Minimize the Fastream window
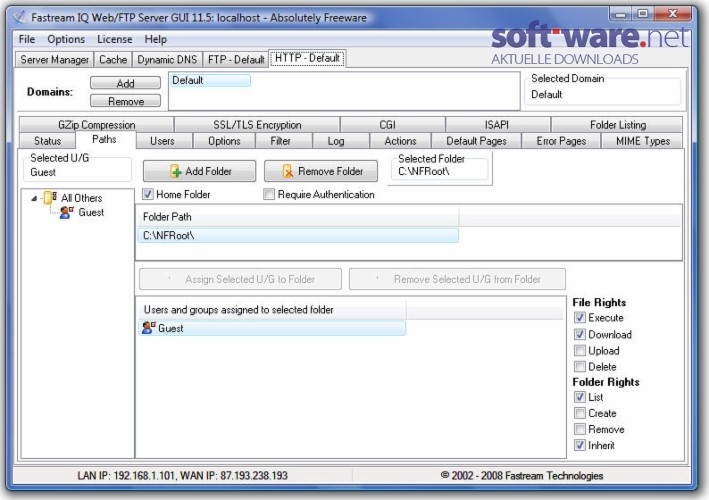 pos(620,14)
